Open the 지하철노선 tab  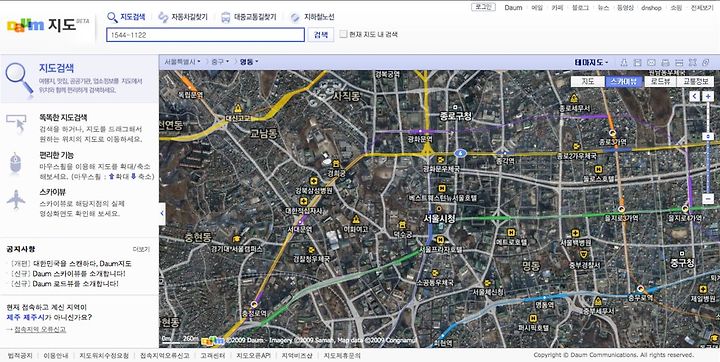point(312,17)
